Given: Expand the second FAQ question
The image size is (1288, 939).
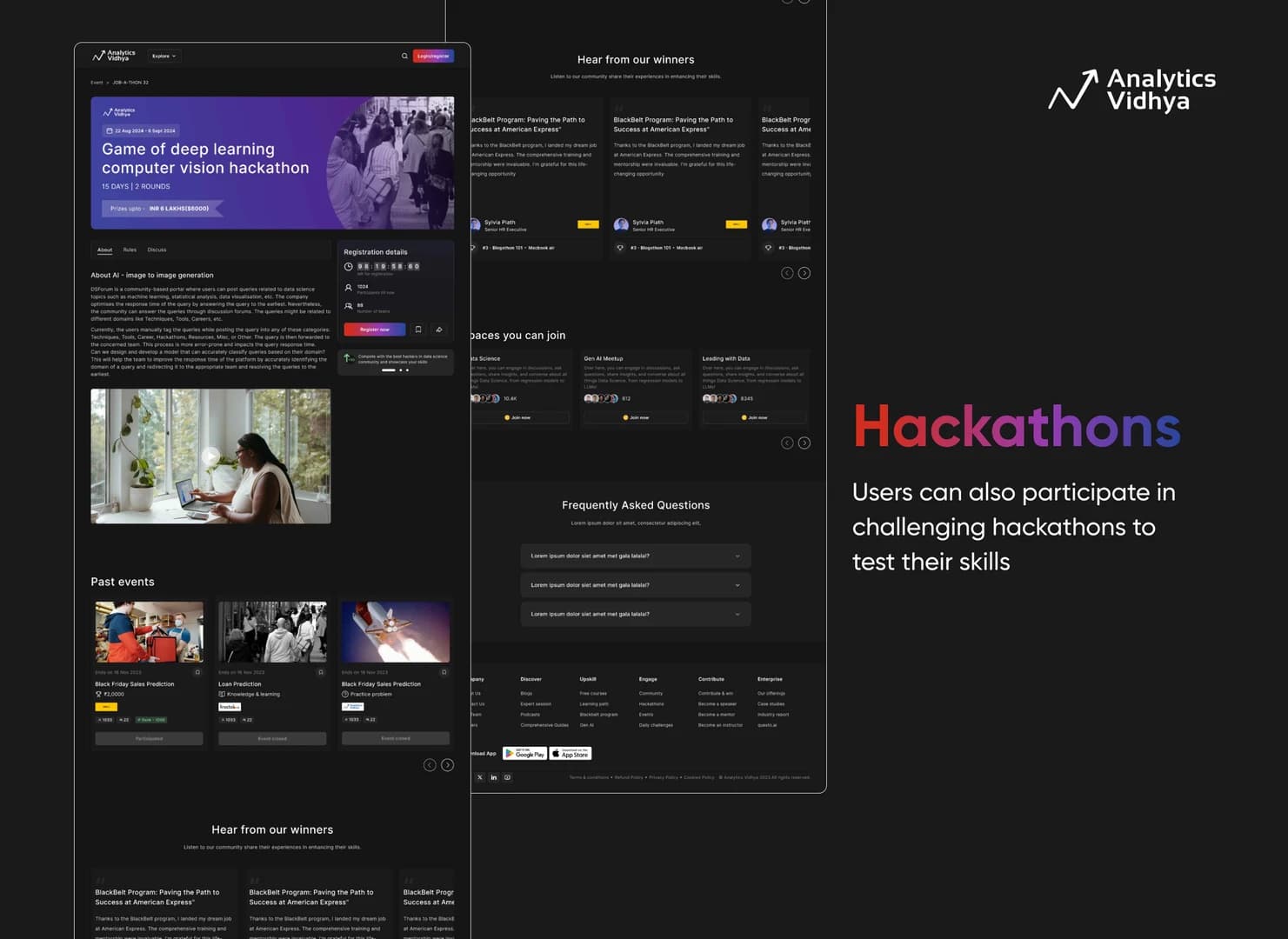Looking at the screenshot, I should (x=636, y=585).
